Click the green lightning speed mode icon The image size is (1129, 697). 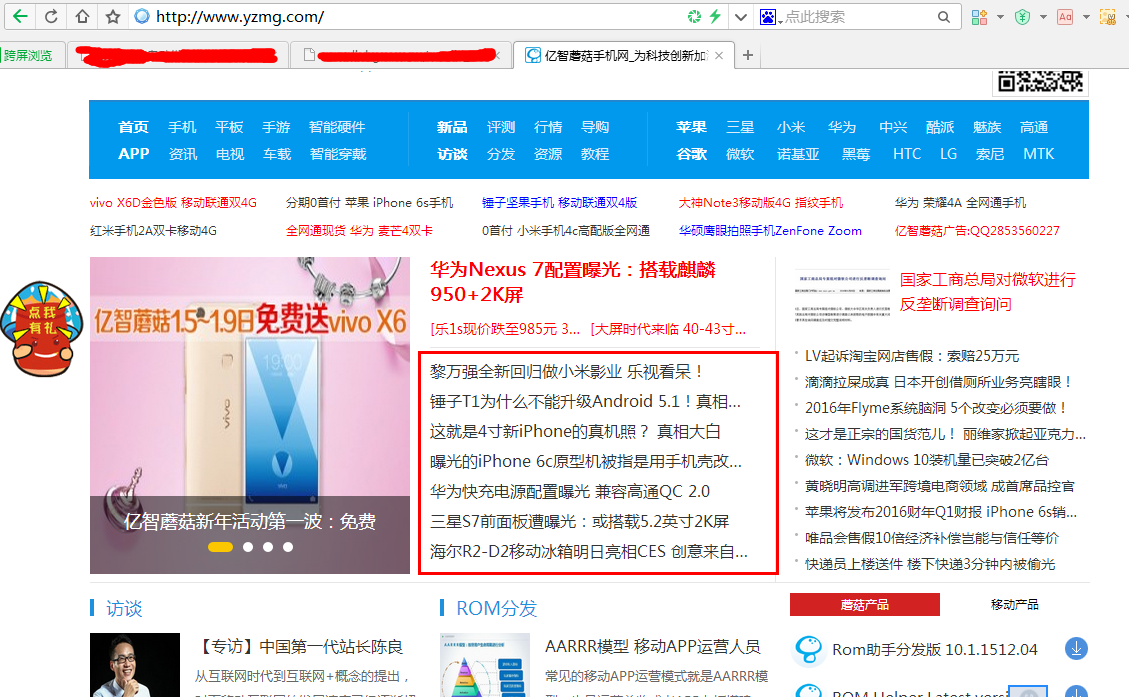(x=716, y=17)
